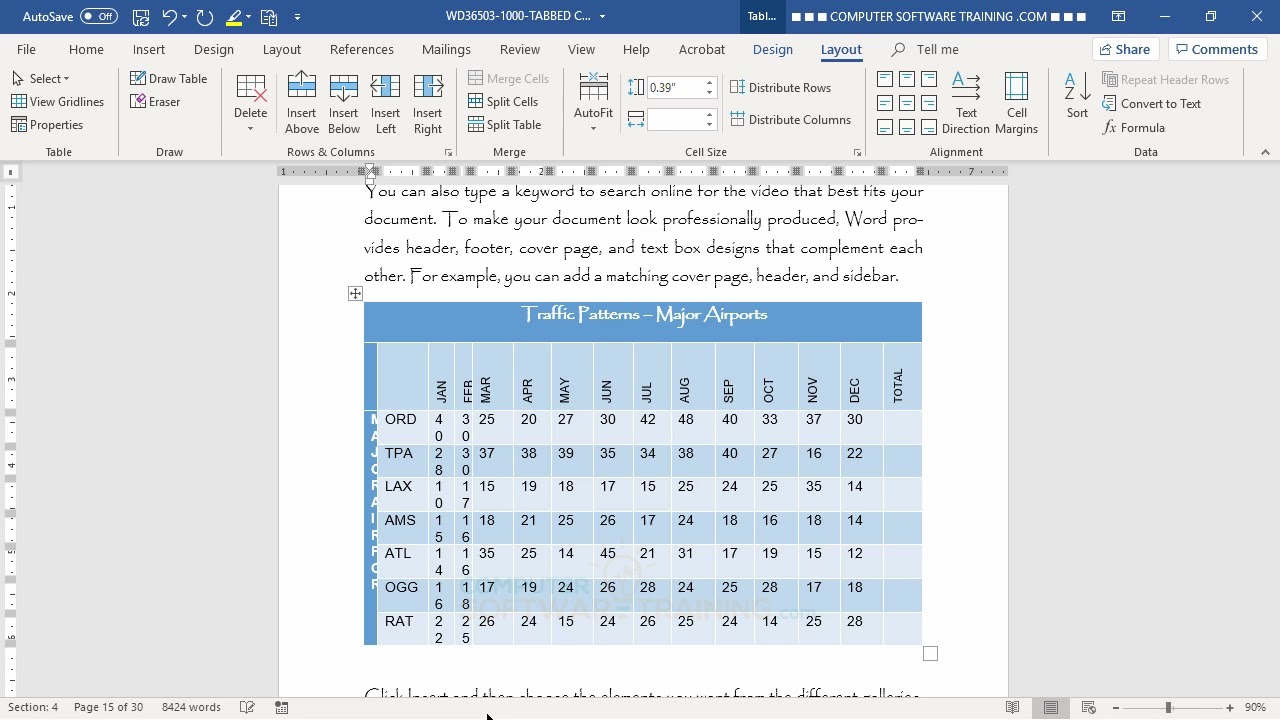The image size is (1280, 720).
Task: Click Convert to Text
Action: point(1152,104)
